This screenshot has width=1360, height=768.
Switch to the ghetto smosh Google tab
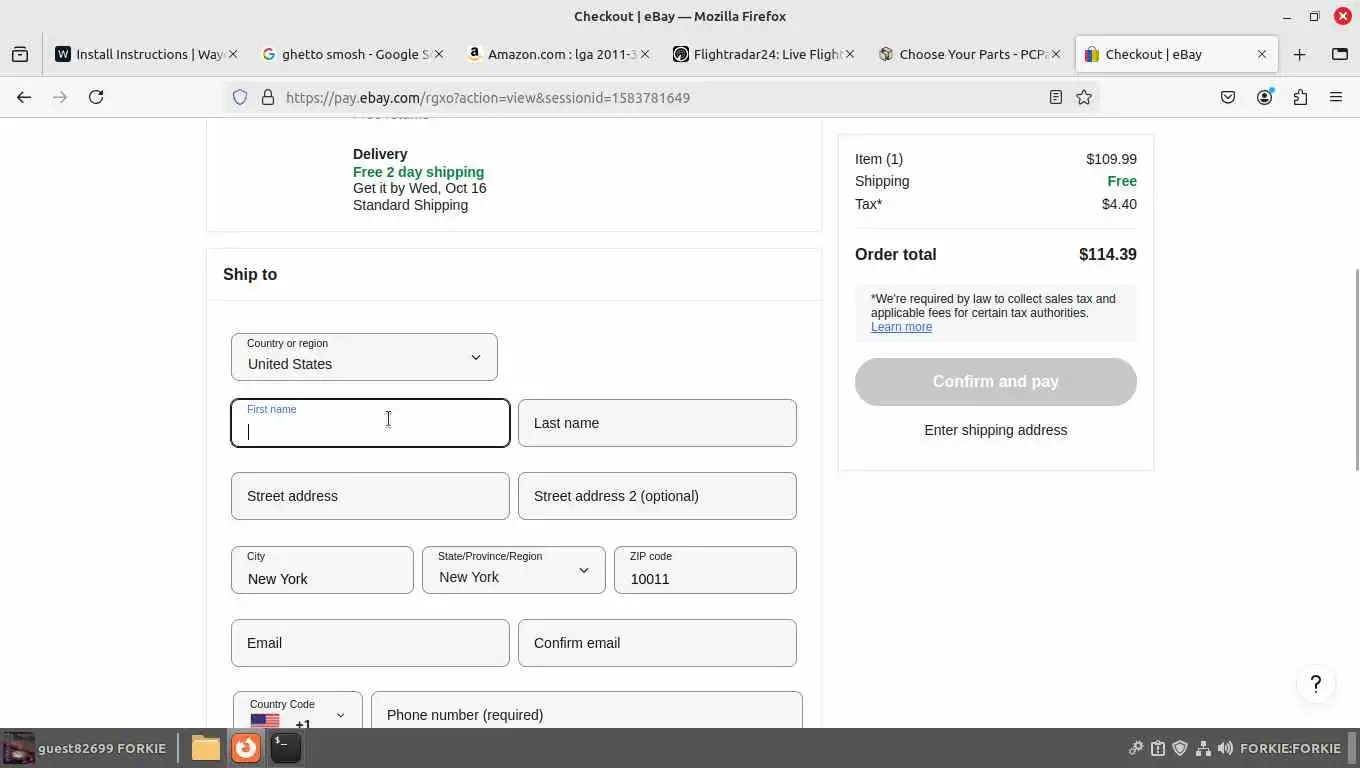(x=353, y=54)
